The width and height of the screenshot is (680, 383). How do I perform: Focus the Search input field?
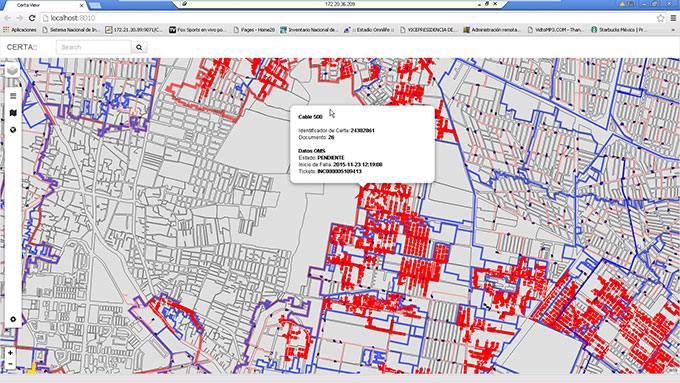click(x=94, y=47)
